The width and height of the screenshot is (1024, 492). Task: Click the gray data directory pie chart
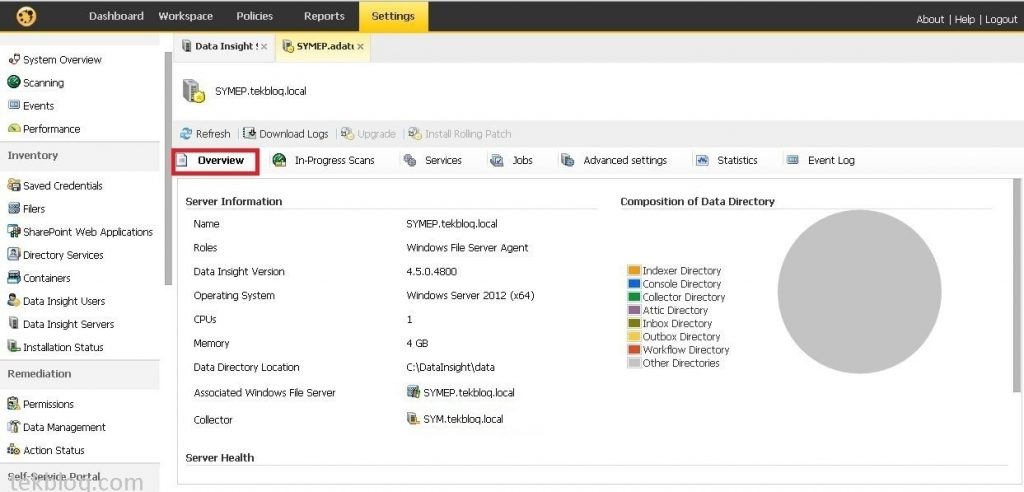859,291
